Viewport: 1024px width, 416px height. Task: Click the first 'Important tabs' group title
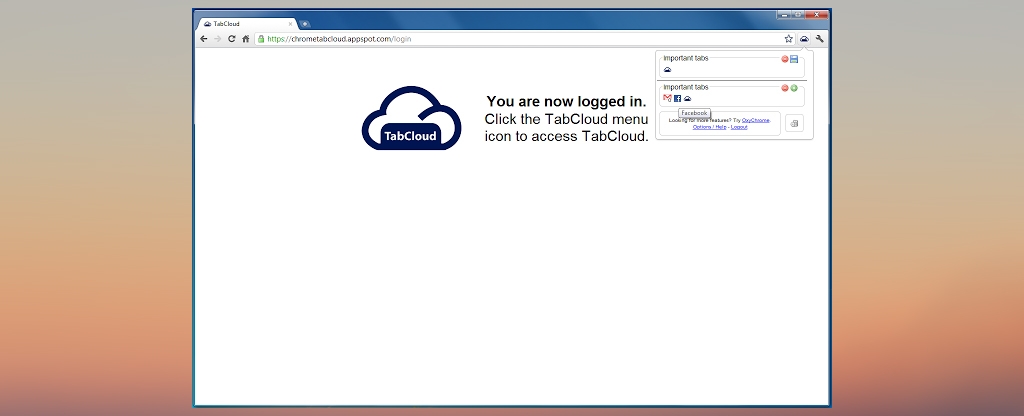point(686,58)
